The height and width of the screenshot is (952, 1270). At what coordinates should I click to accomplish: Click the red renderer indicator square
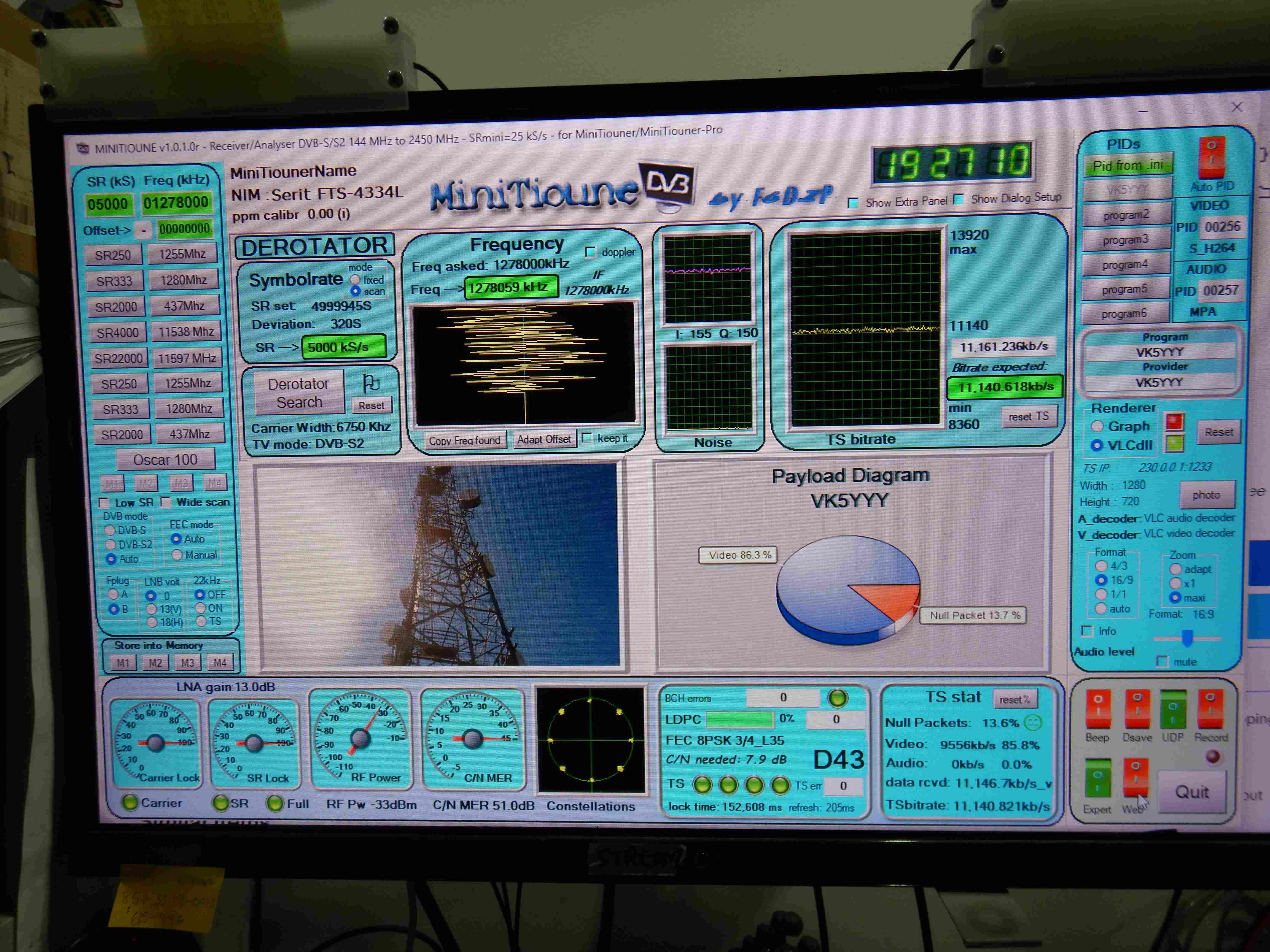1175,422
